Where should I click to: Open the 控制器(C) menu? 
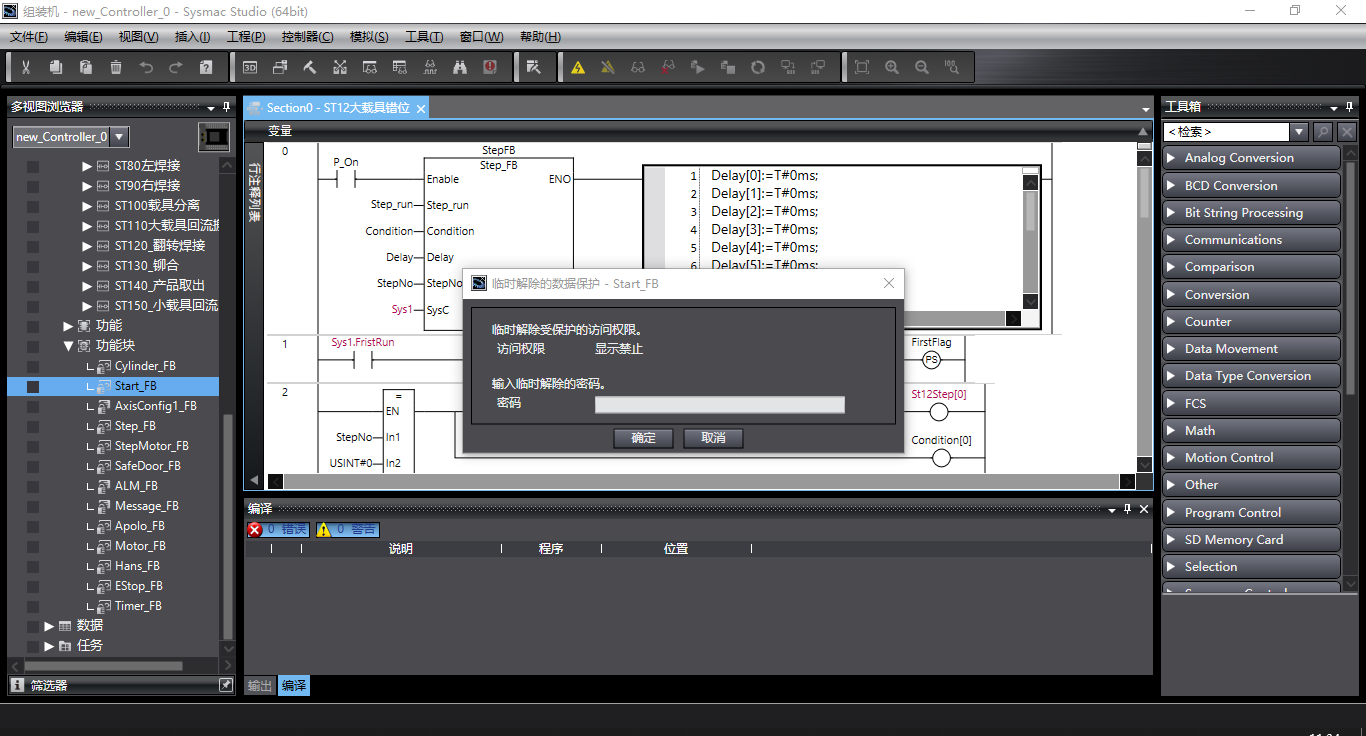coord(307,37)
